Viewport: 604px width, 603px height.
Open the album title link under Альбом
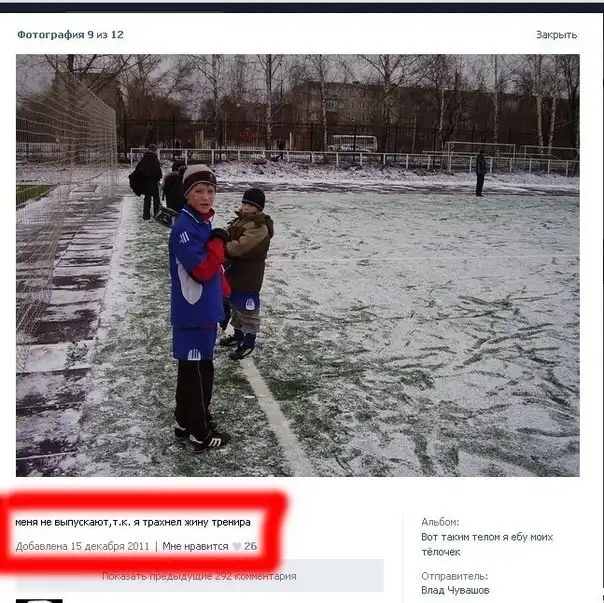click(487, 544)
